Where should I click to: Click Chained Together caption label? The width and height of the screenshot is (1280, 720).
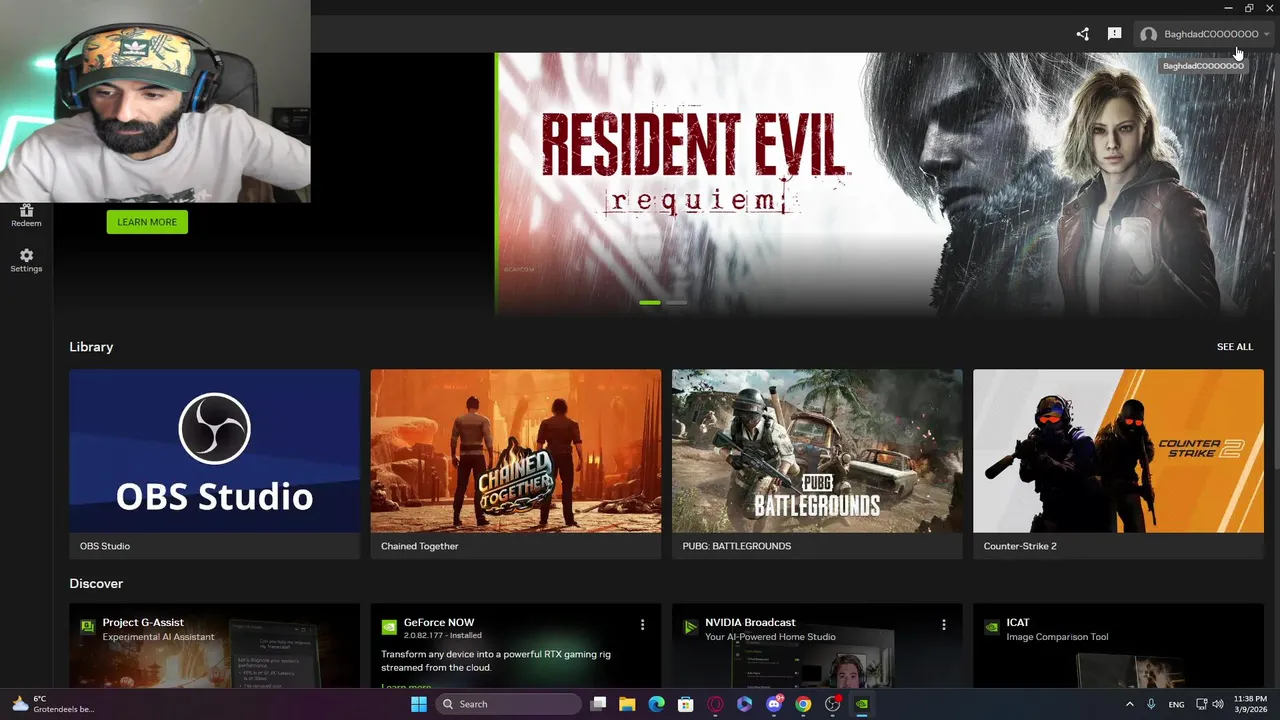[x=420, y=546]
